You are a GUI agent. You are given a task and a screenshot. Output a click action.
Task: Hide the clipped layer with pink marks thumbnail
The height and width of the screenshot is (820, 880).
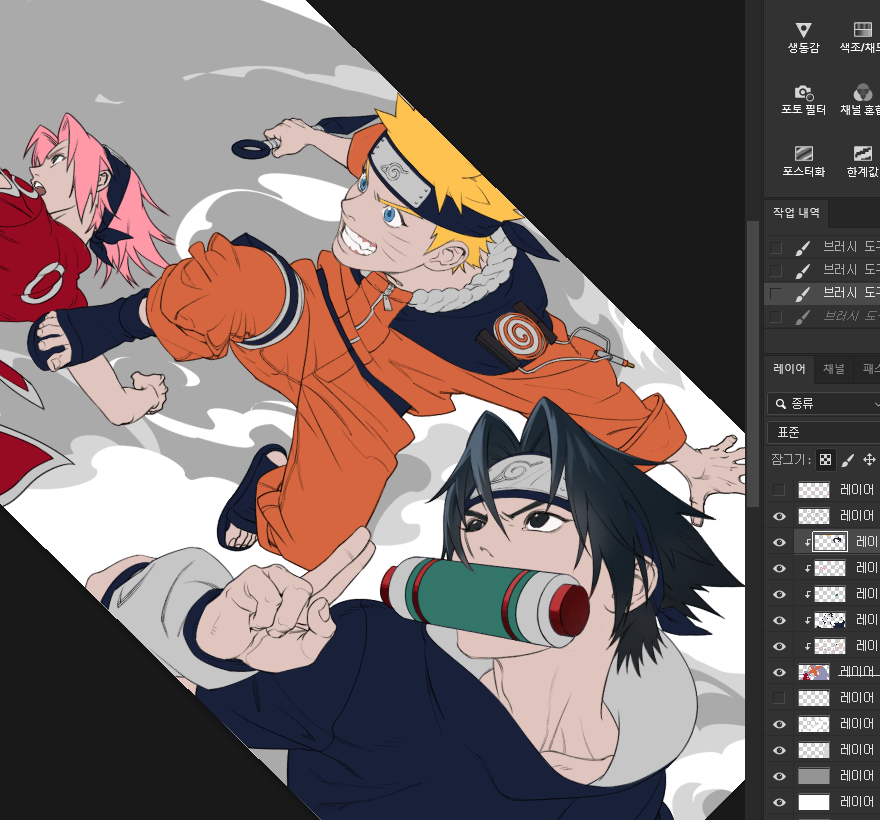(x=779, y=568)
